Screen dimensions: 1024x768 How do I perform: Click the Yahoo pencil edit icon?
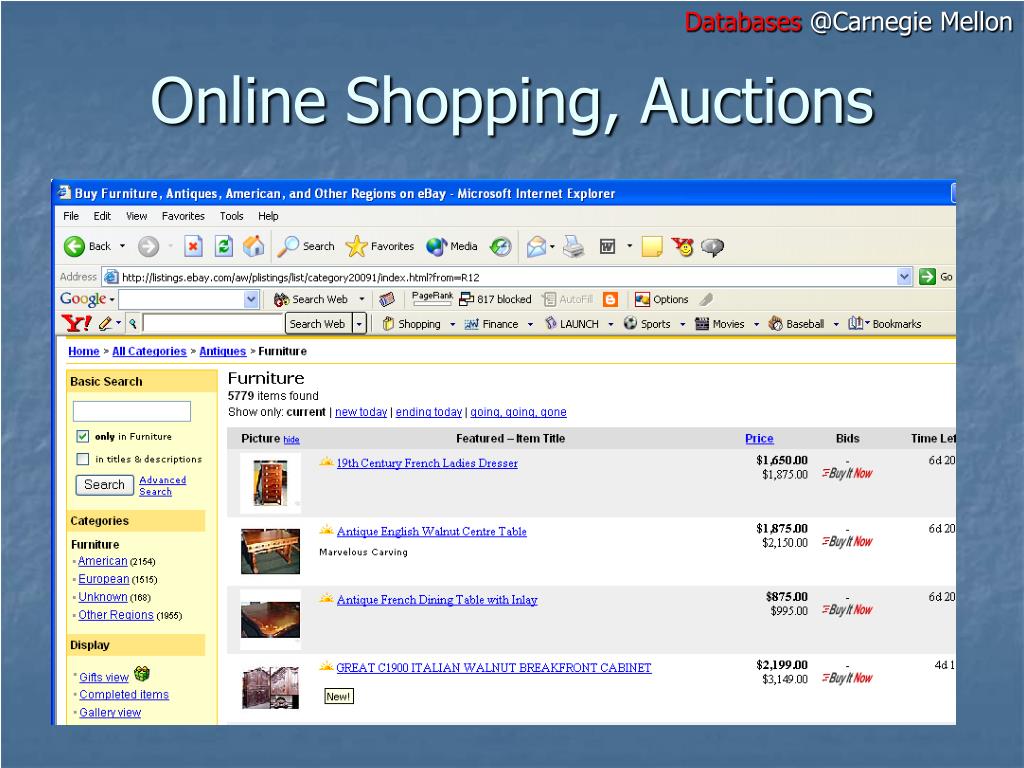[x=105, y=323]
